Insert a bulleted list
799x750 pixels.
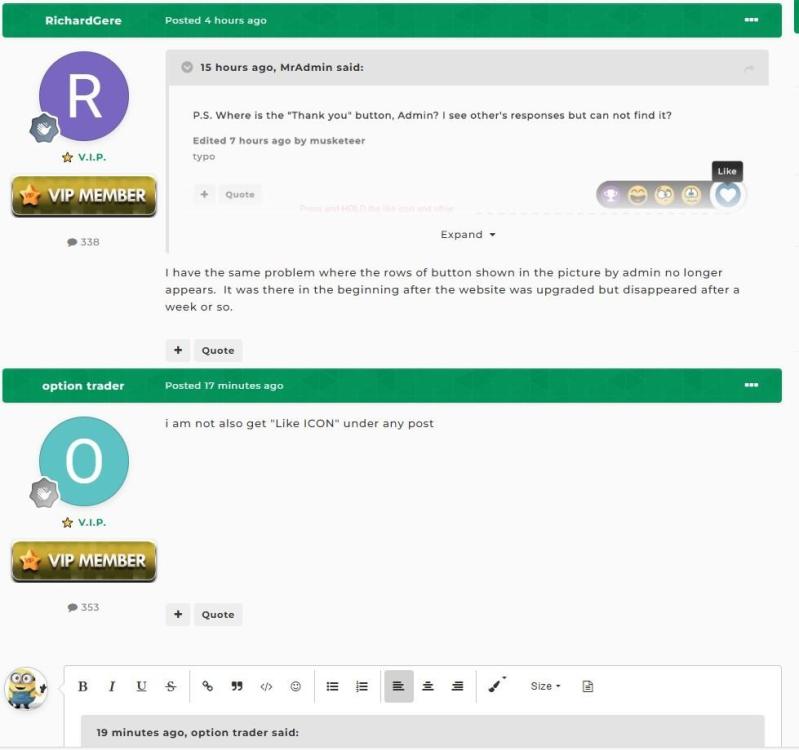click(333, 686)
